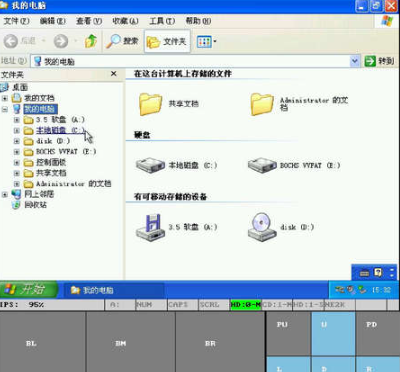Select My Documents in the tree
Viewport: 400px width, 372px height.
coord(39,98)
